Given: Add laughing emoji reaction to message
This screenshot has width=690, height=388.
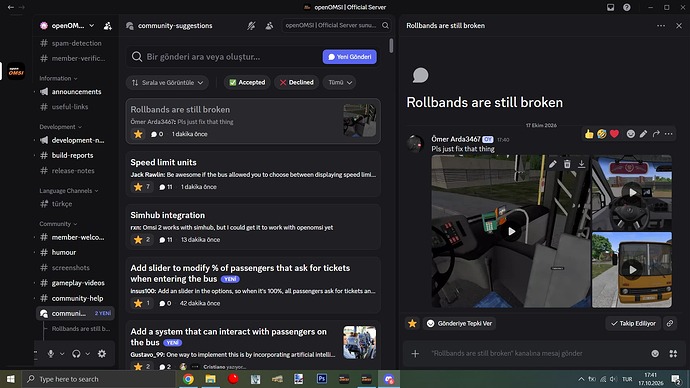Looking at the screenshot, I should 602,134.
